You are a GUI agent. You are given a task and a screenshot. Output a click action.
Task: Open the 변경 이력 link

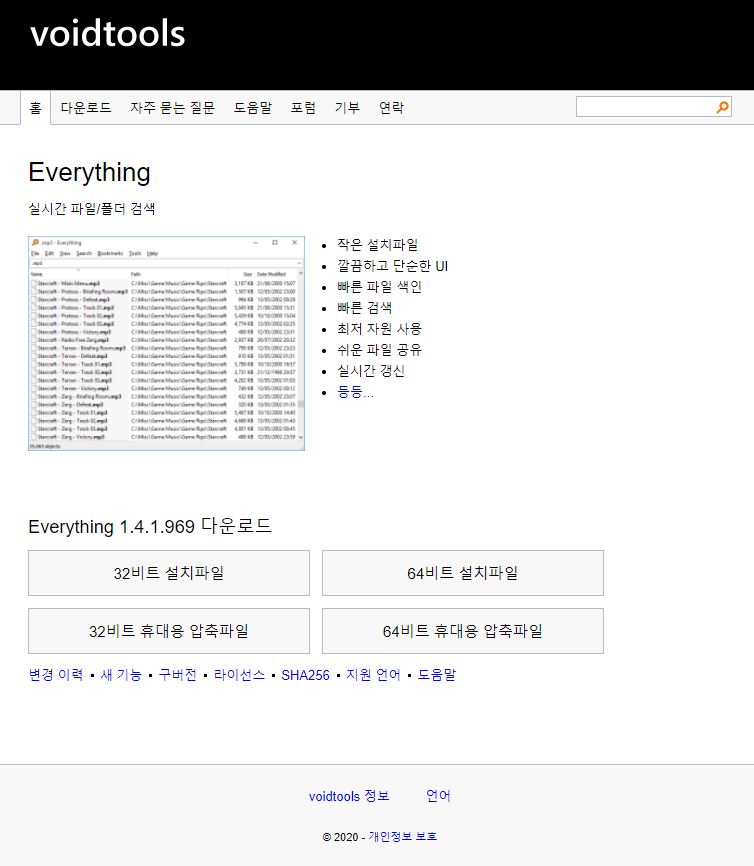click(x=56, y=675)
